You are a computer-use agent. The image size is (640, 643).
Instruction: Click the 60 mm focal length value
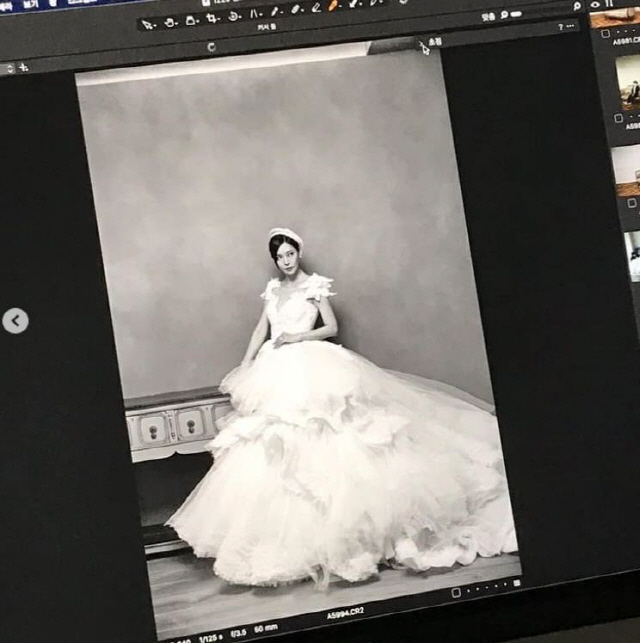pos(266,628)
